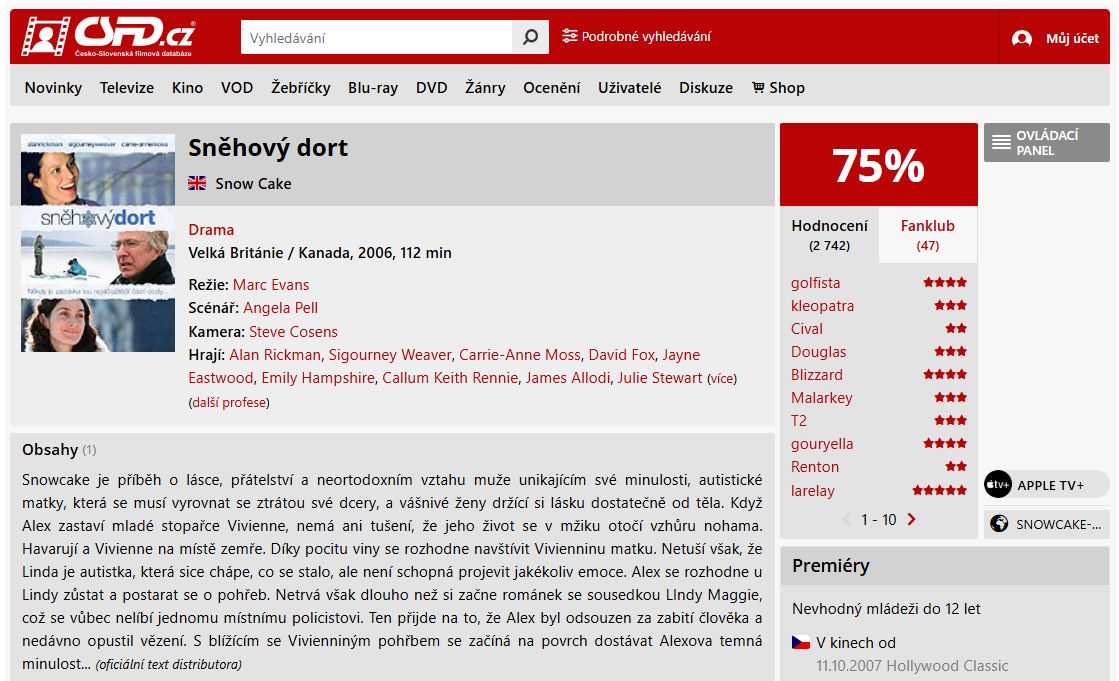Open the Televize menu item
Viewport: 1119px width, 681px height.
tap(127, 88)
